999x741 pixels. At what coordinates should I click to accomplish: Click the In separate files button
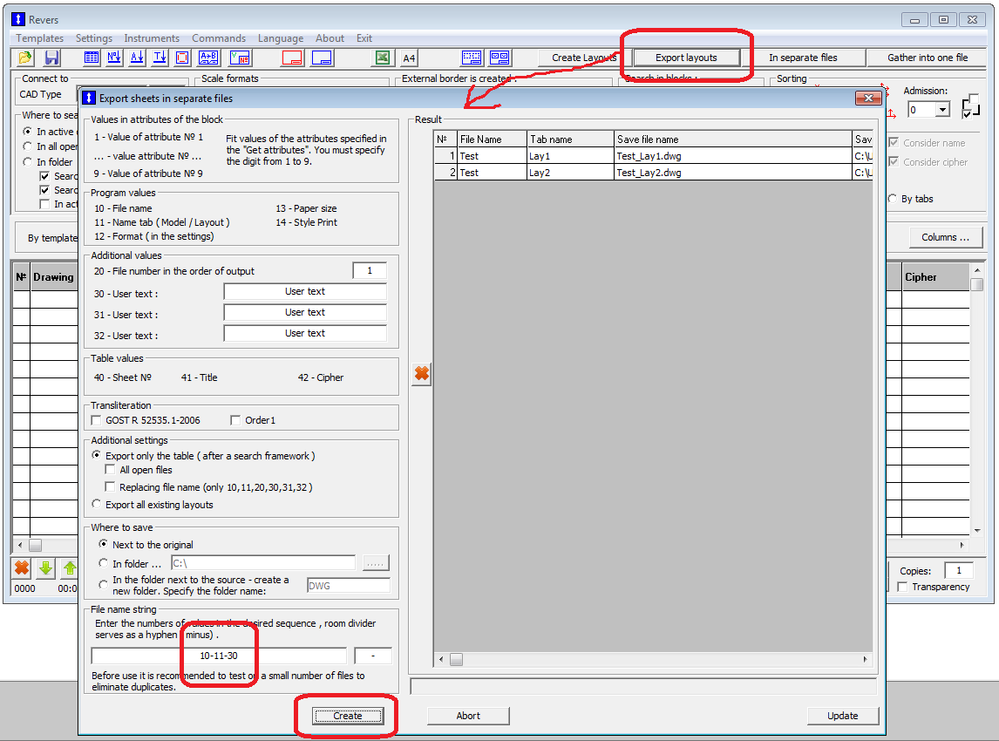tap(803, 58)
